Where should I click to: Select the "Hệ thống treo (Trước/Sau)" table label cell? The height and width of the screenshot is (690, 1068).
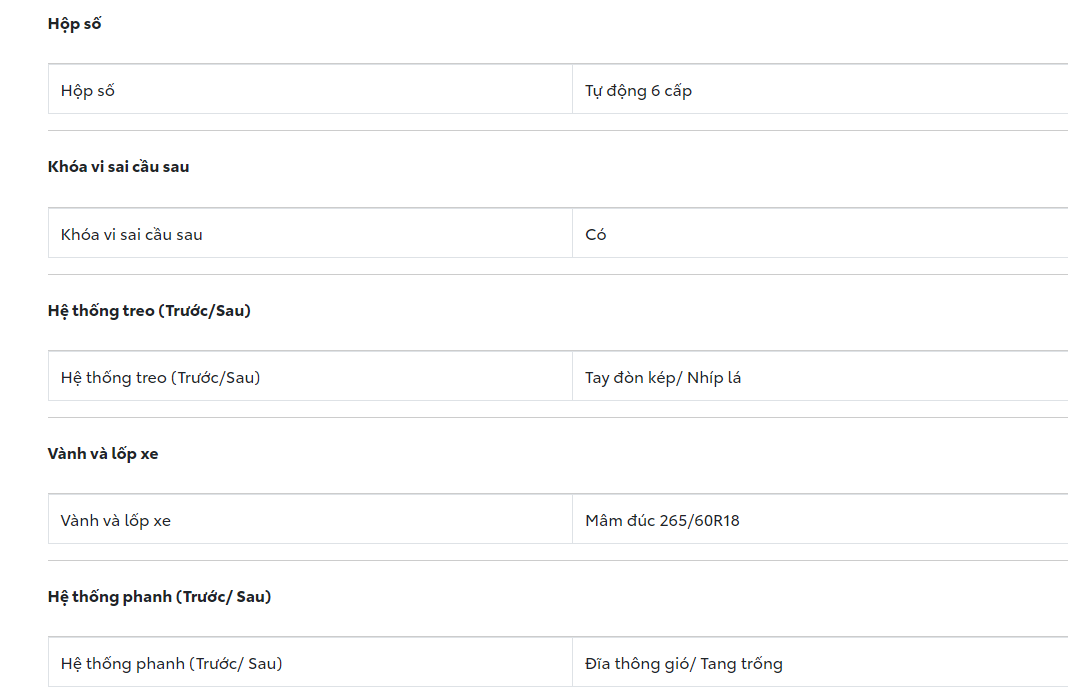click(160, 378)
